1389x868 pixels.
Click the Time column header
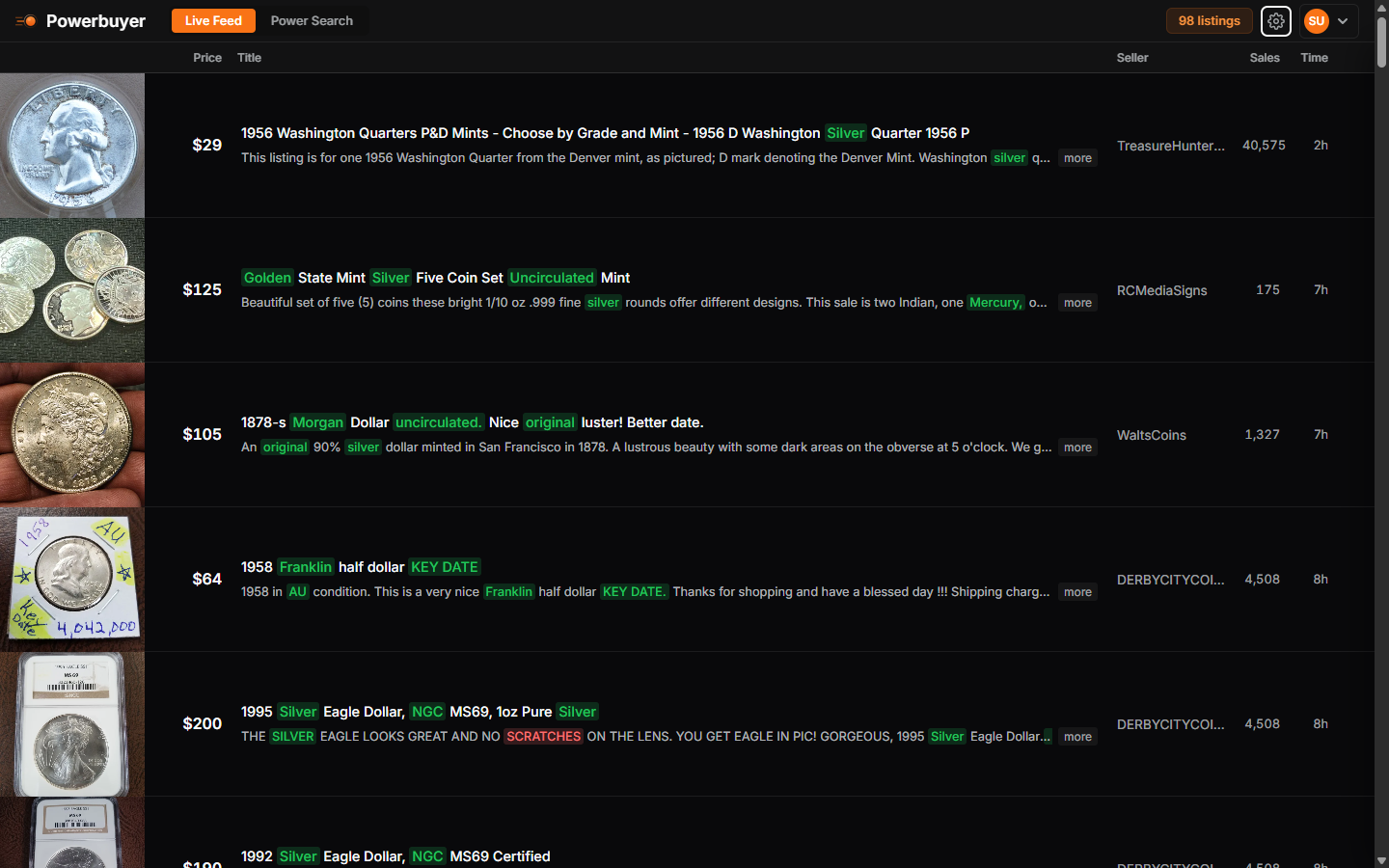[x=1314, y=58]
